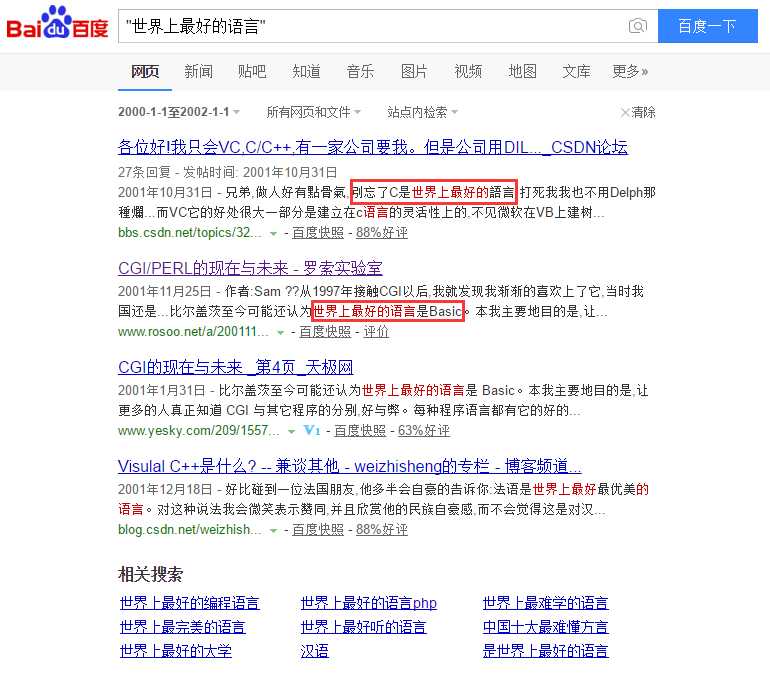This screenshot has height=678, width=770.
Task: Open related search 汉语
Action: 315,651
